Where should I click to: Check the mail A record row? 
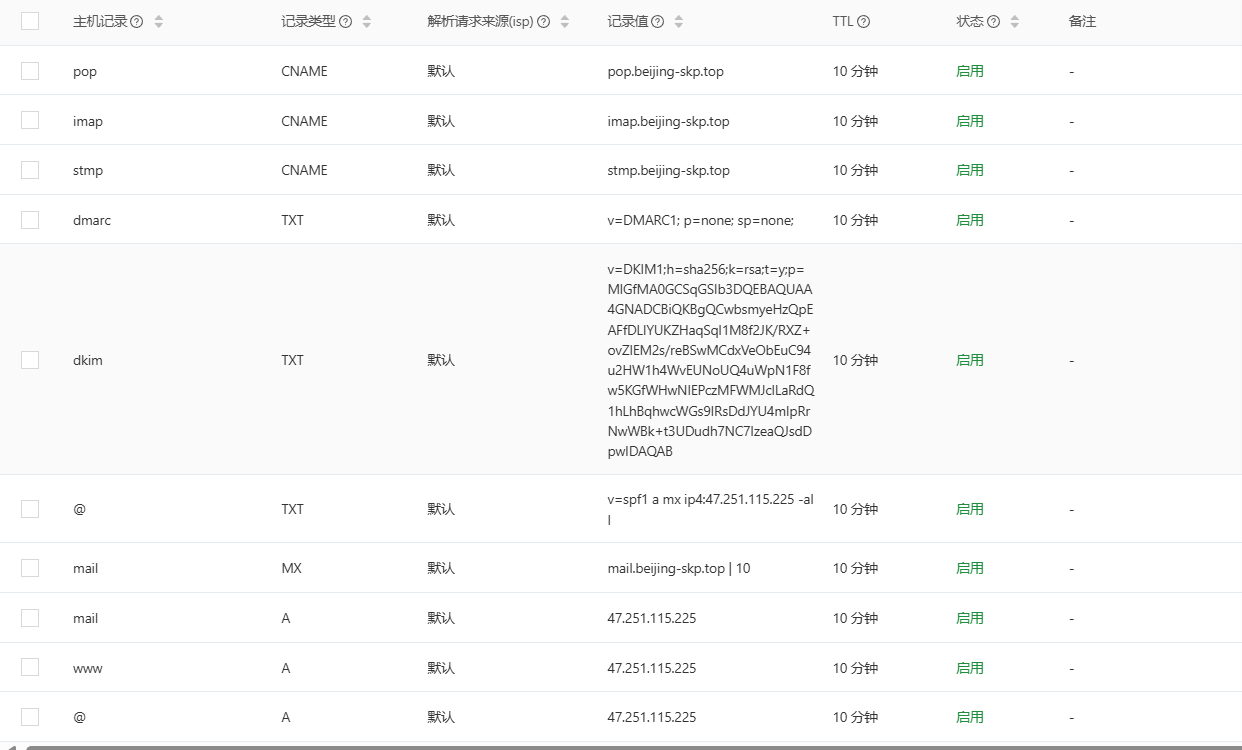click(x=30, y=618)
